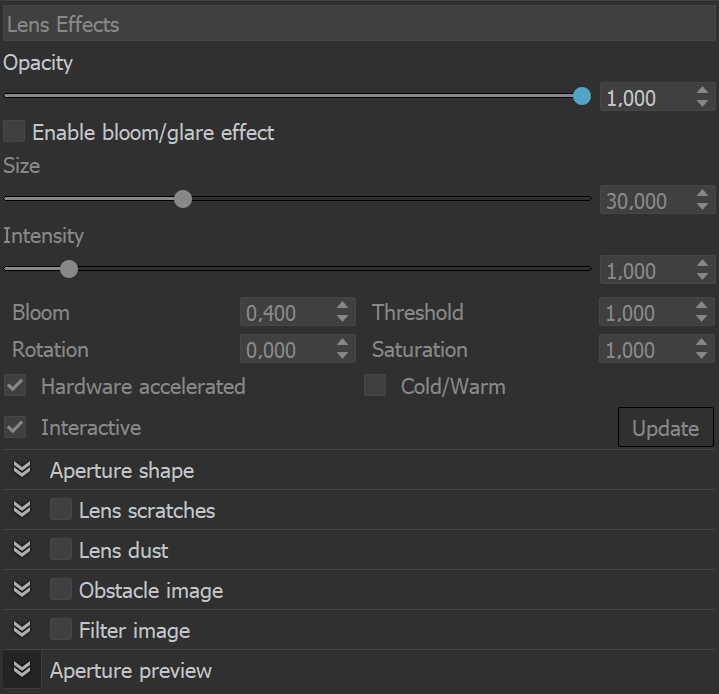Click the Lens Effects header bar
Screen dimensions: 719x694
[x=360, y=24]
